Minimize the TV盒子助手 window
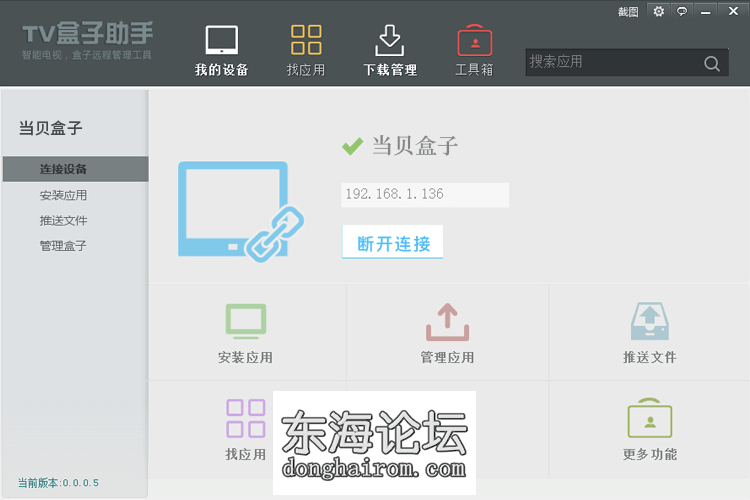This screenshot has height=500, width=750. coord(706,11)
